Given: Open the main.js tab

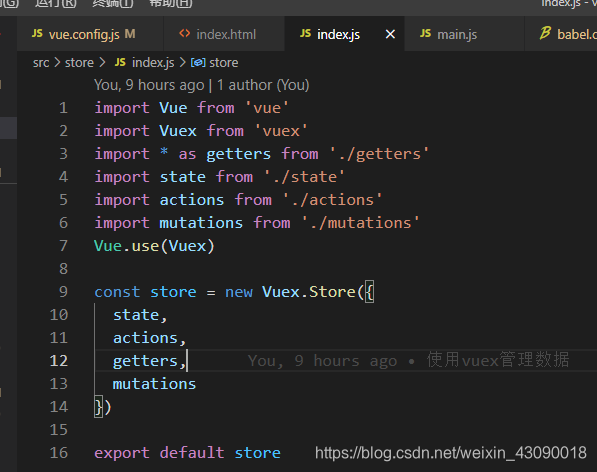Looking at the screenshot, I should 464,34.
